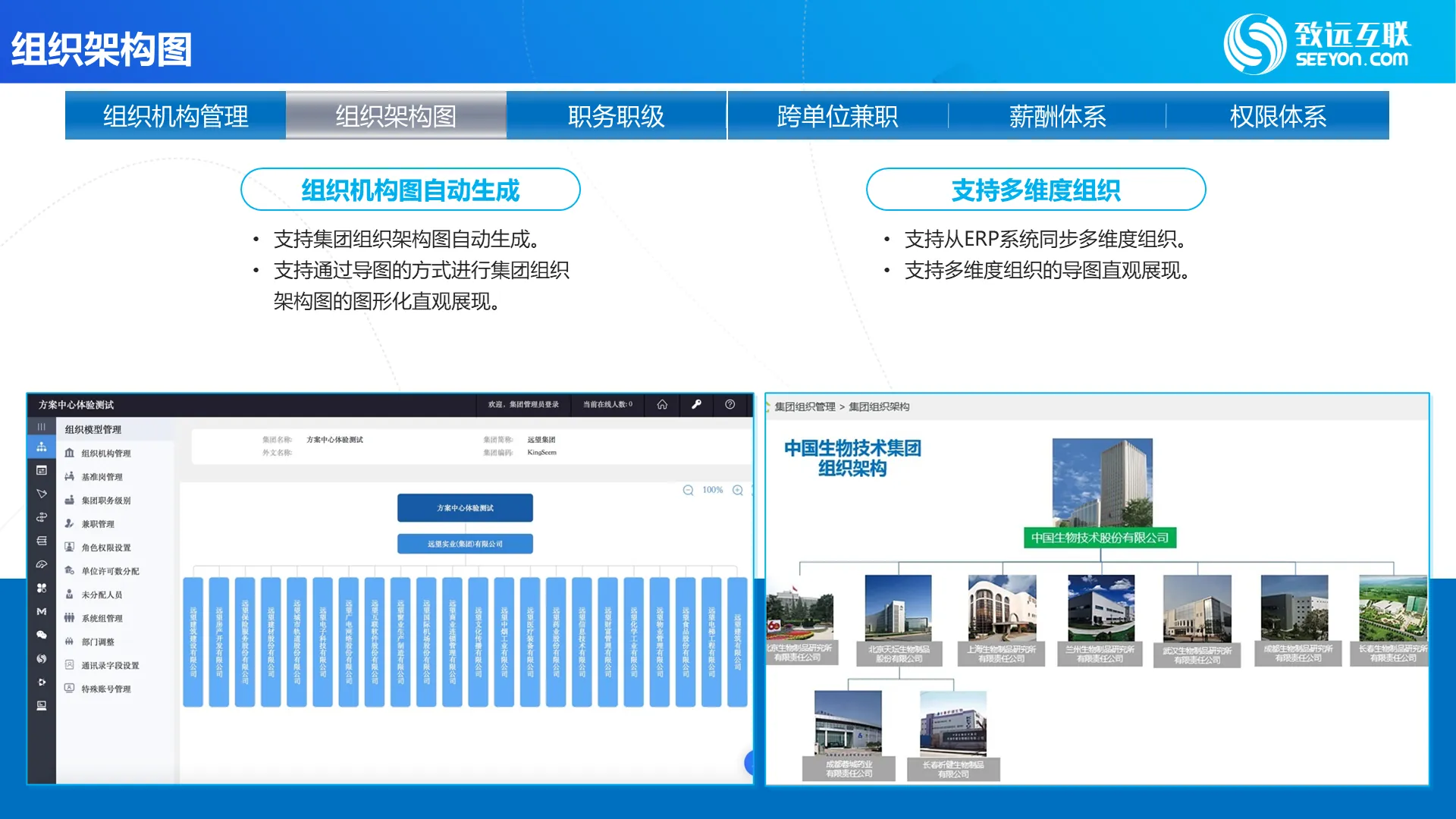Open 单位许可数分配 in the left menu
This screenshot has width=1456, height=819.
(111, 571)
